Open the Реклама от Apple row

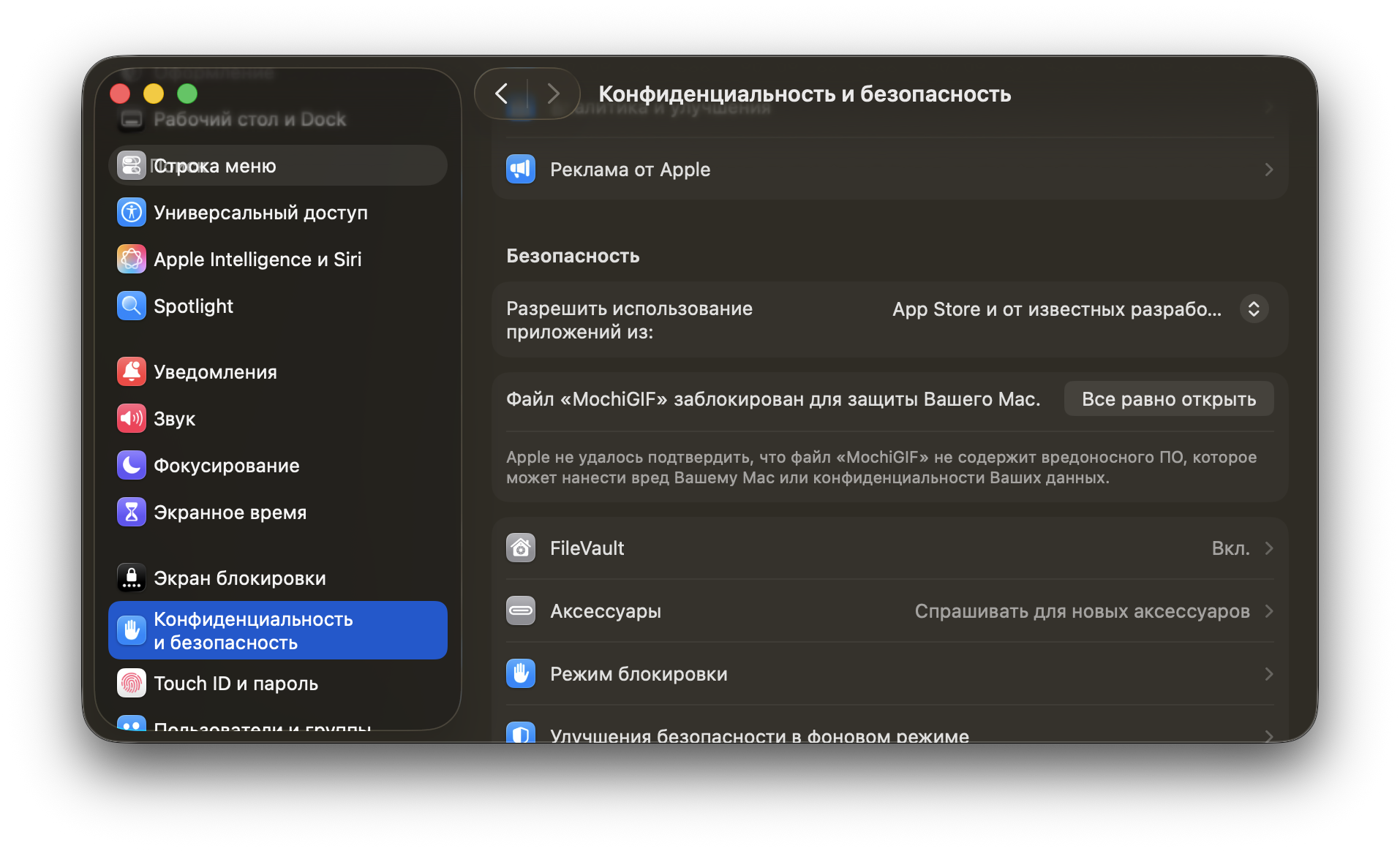(890, 170)
